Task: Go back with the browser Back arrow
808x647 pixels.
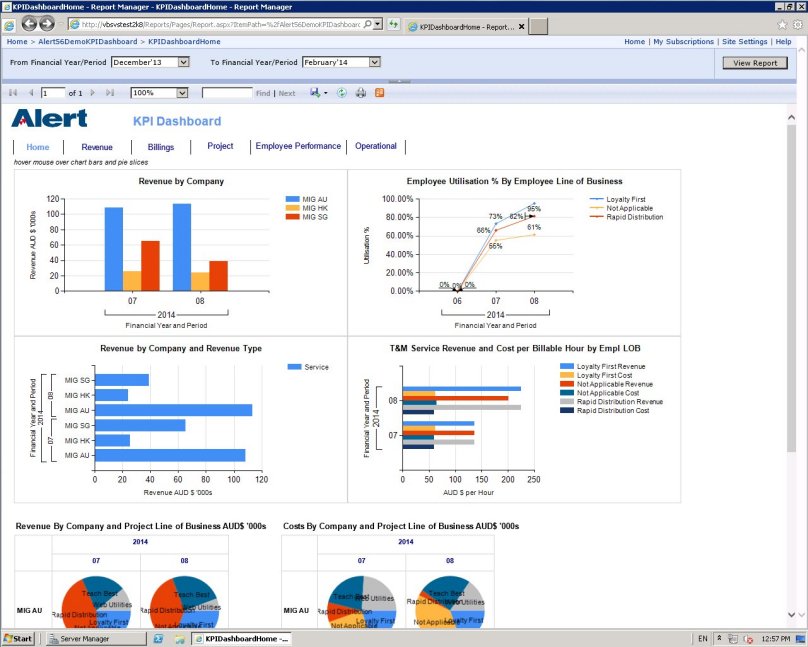Action: click(x=29, y=24)
